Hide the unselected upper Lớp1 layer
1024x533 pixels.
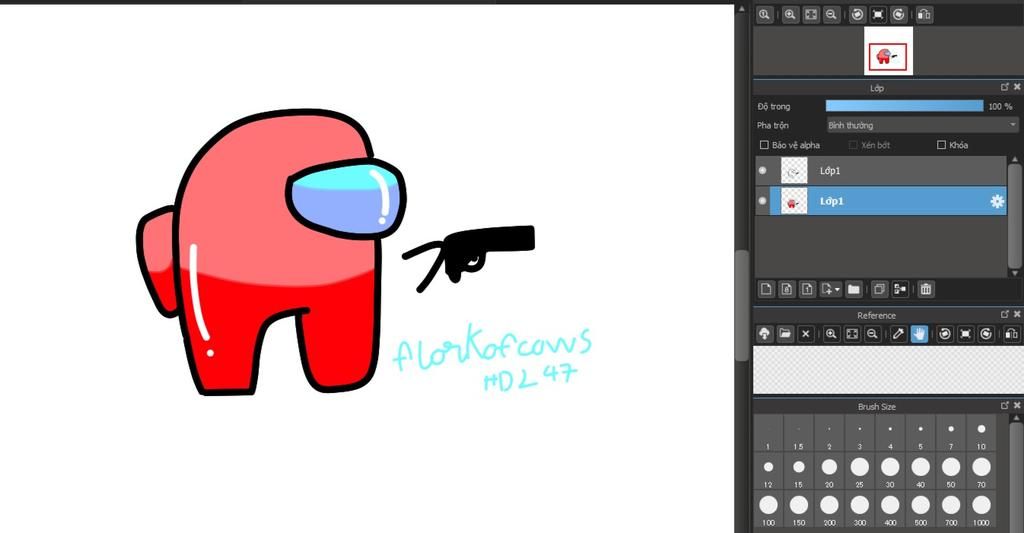click(762, 170)
